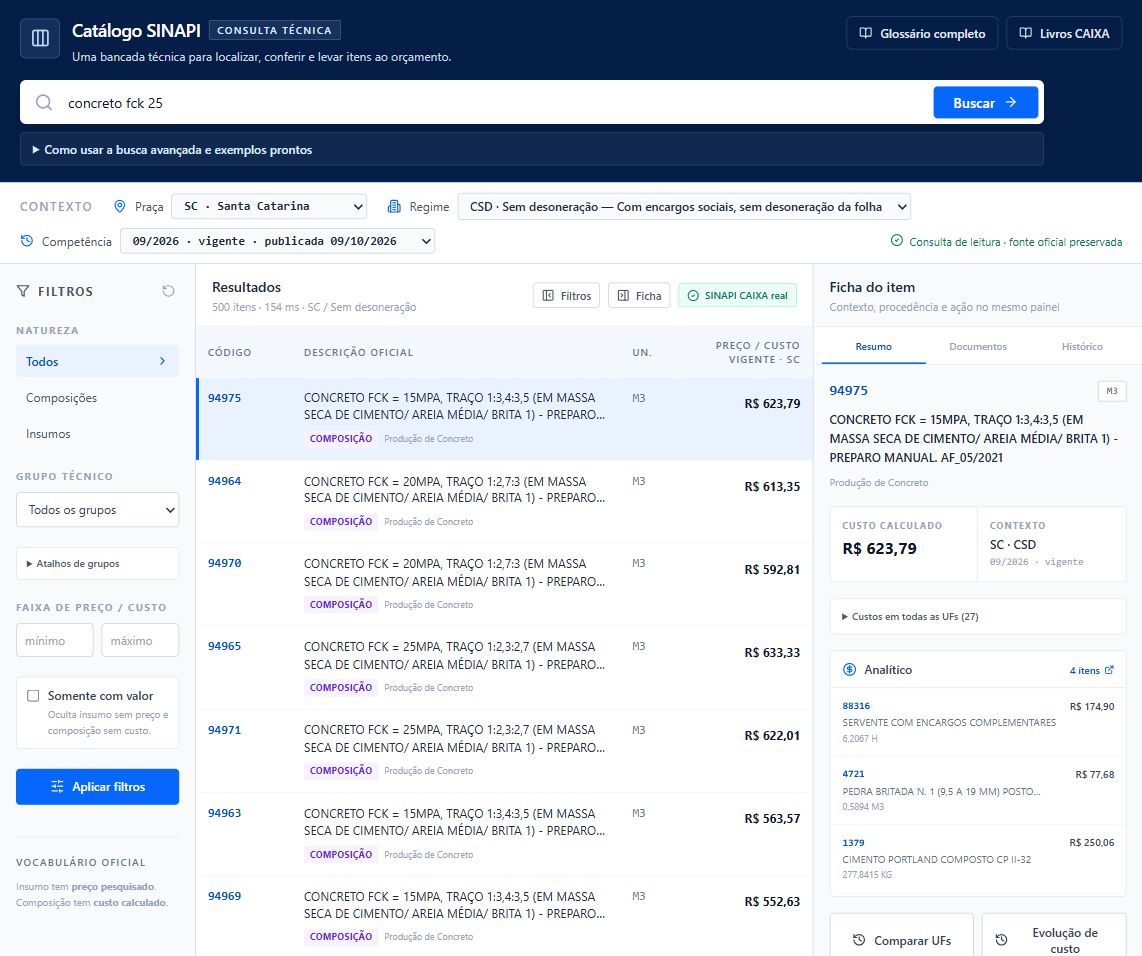Screen dimensions: 1142x956
Task: Click the M3 unit badge in Ficha
Action: pyautogui.click(x=1111, y=391)
